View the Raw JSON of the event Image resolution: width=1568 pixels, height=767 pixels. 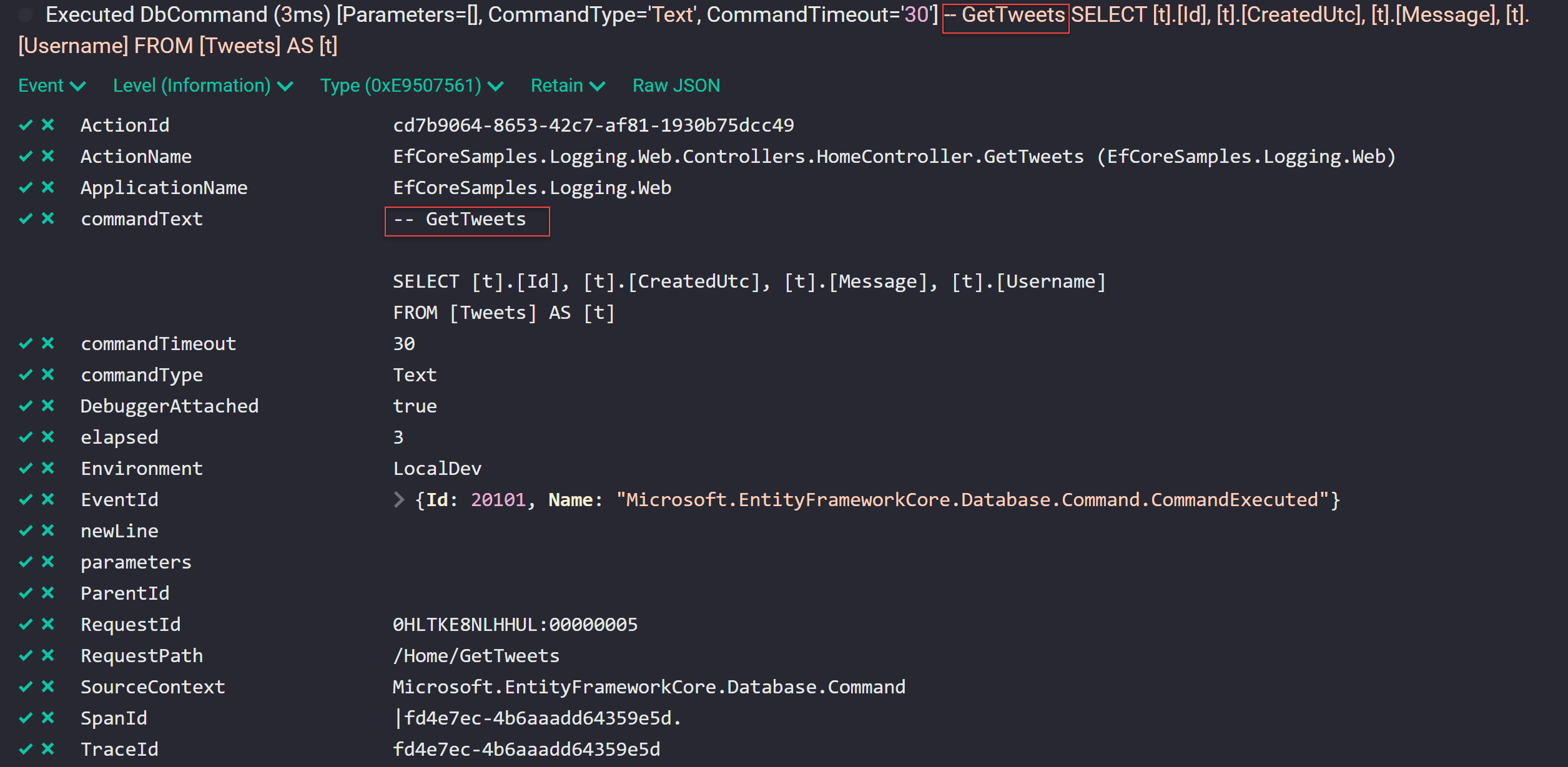(676, 85)
